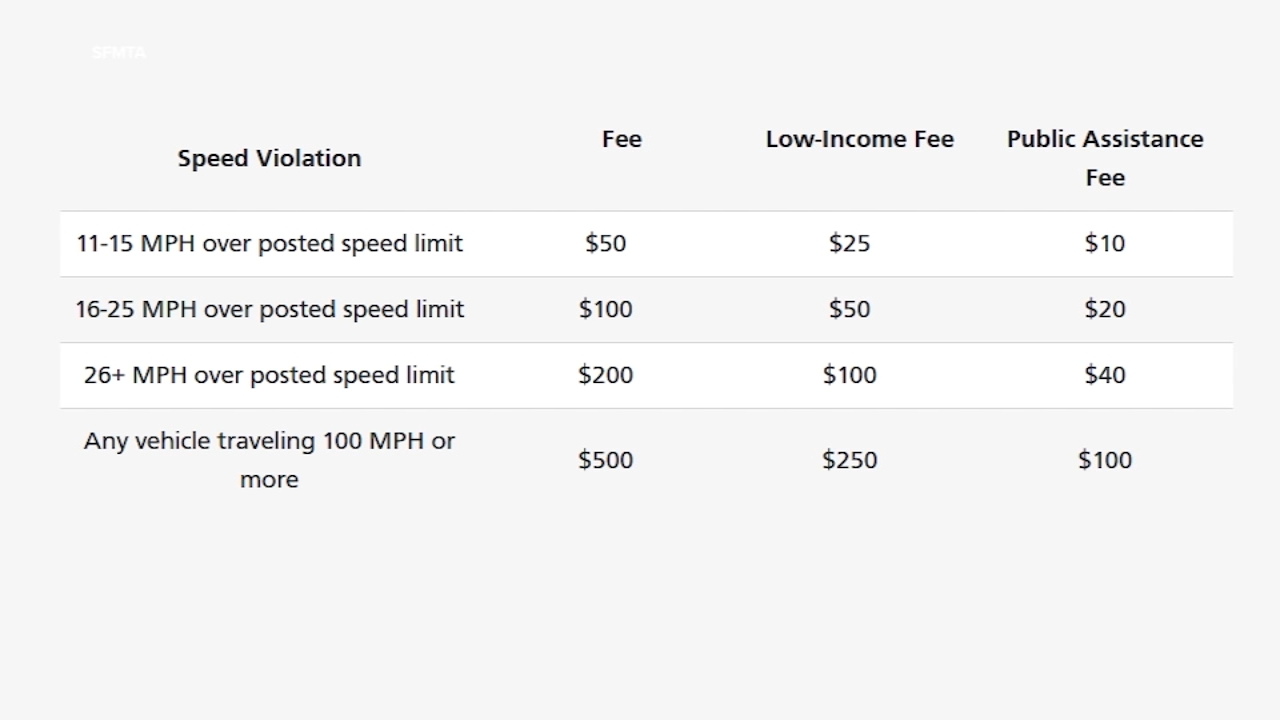Click the Speed Violation column header

pos(269,158)
